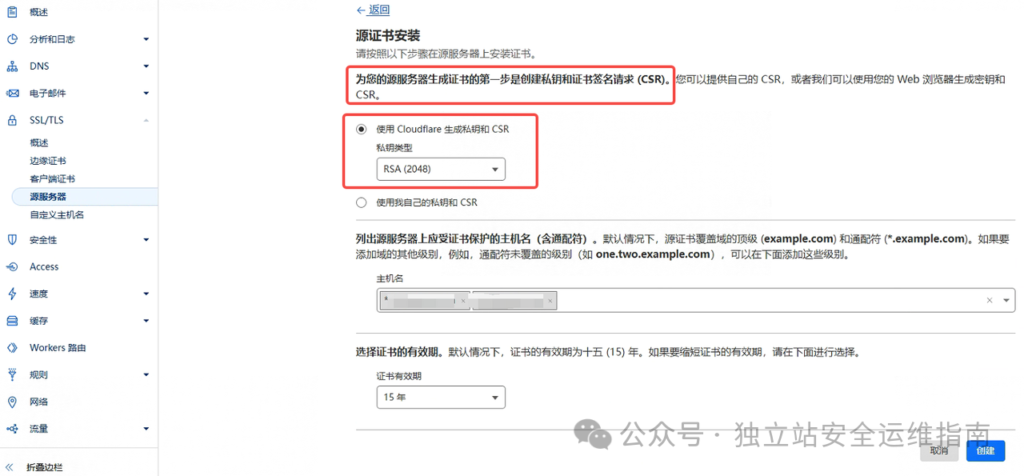This screenshot has height=476, width=1024.
Task: Clear all hostnames with the X
Action: [989, 300]
